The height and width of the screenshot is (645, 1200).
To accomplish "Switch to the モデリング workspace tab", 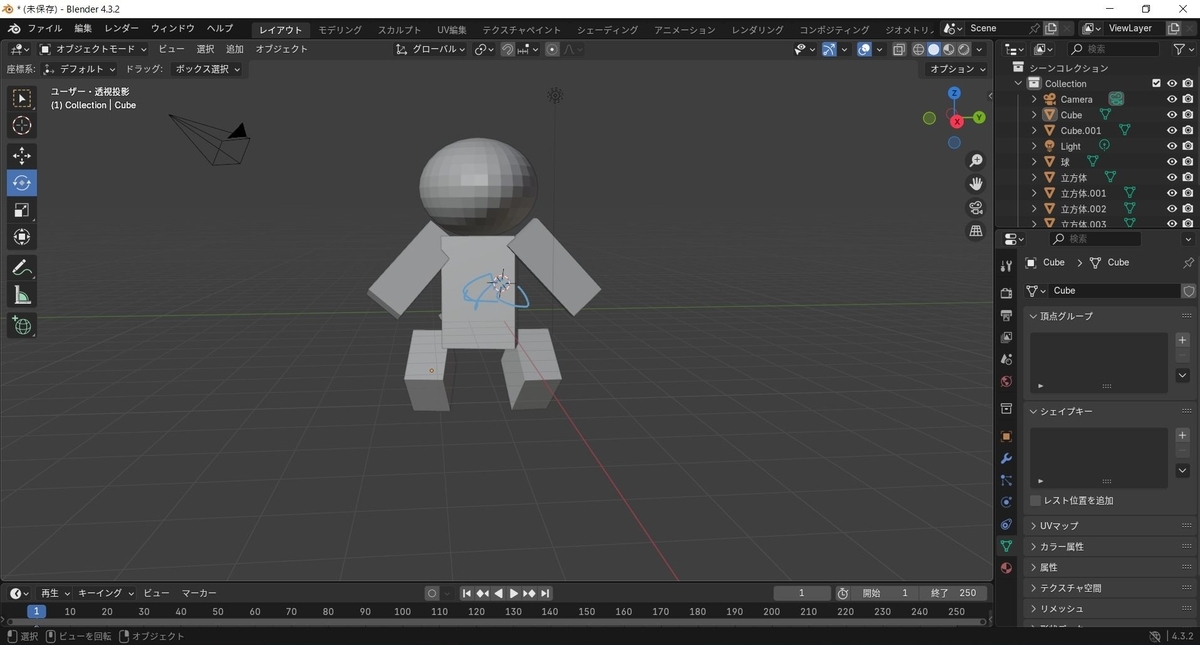I will 339,29.
